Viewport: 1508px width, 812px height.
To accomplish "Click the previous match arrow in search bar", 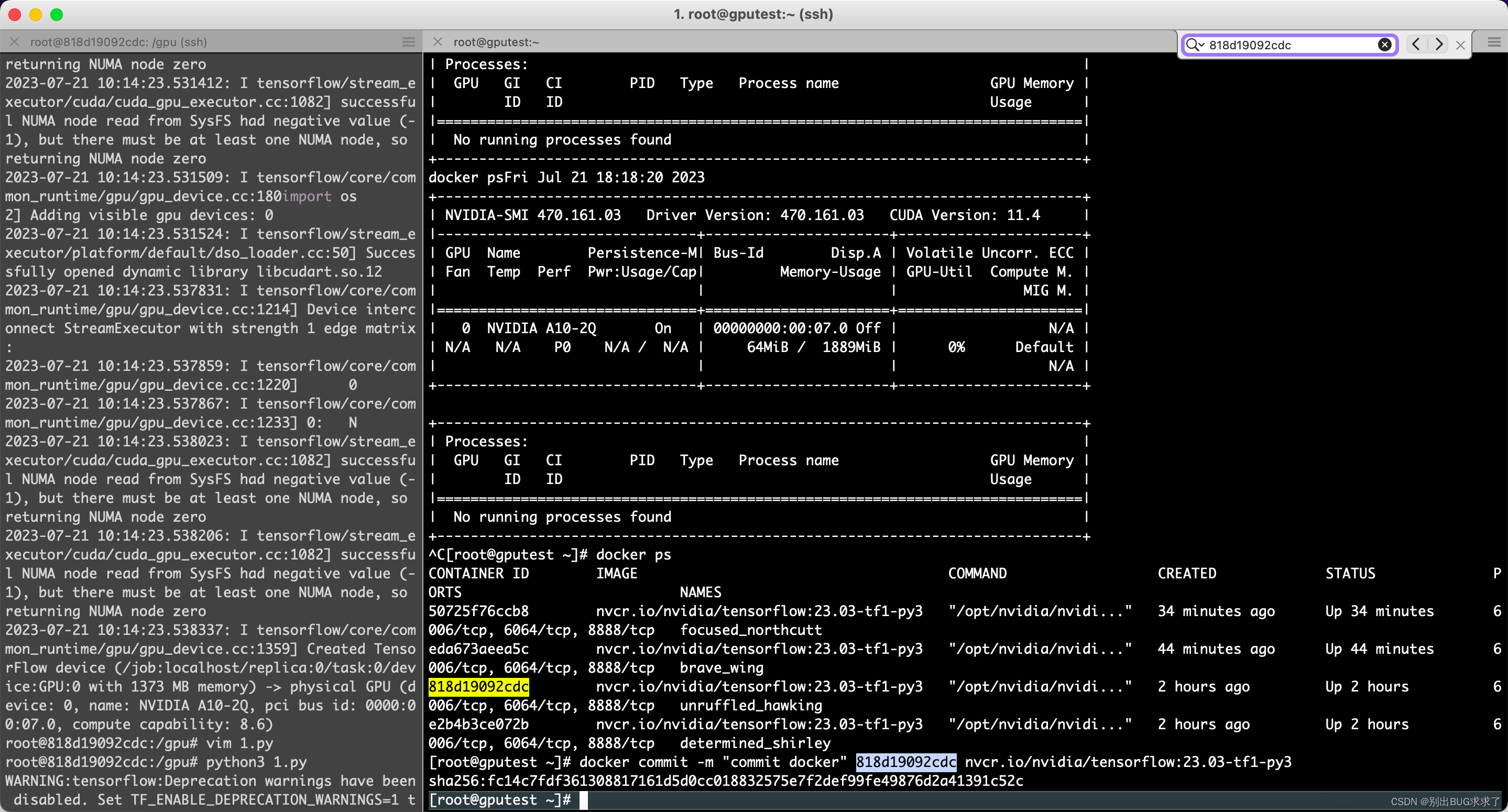I will click(x=1416, y=44).
